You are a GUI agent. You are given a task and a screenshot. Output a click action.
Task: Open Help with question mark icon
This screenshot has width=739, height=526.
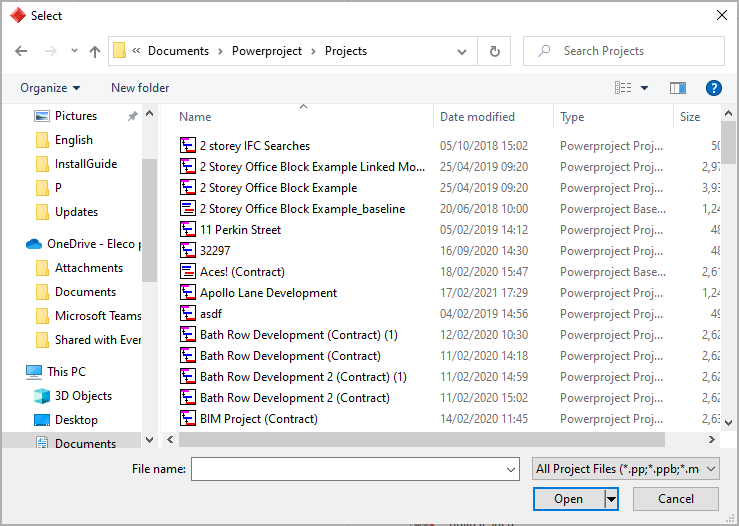(x=714, y=88)
